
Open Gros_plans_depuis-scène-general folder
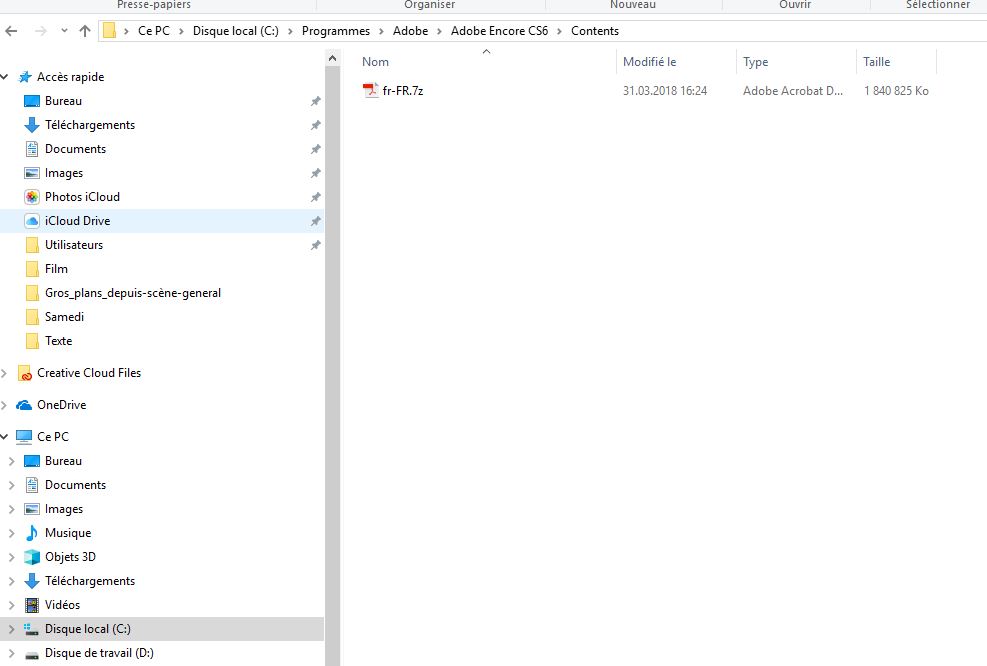[x=133, y=293]
